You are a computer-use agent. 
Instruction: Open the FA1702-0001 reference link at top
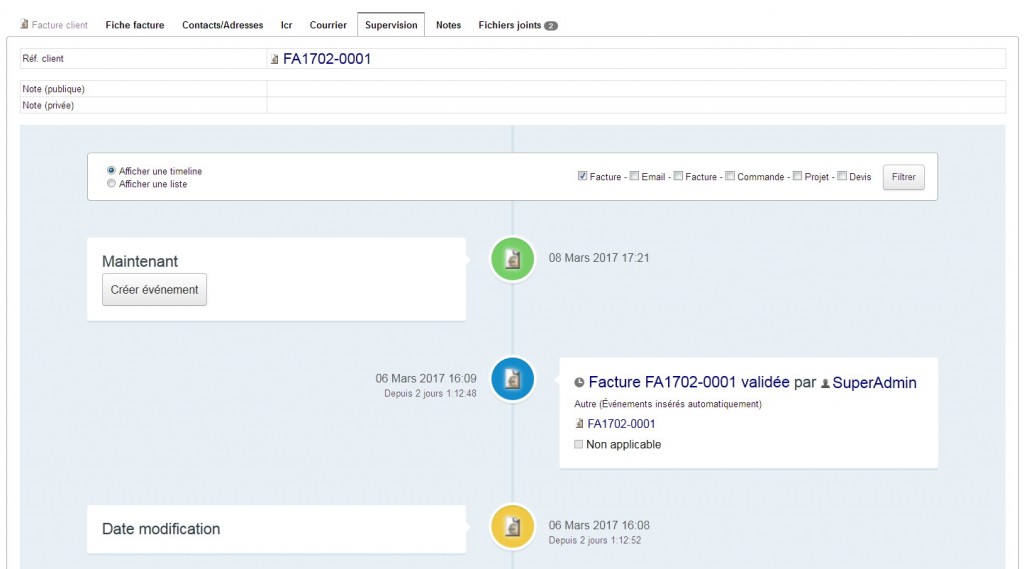tap(327, 59)
